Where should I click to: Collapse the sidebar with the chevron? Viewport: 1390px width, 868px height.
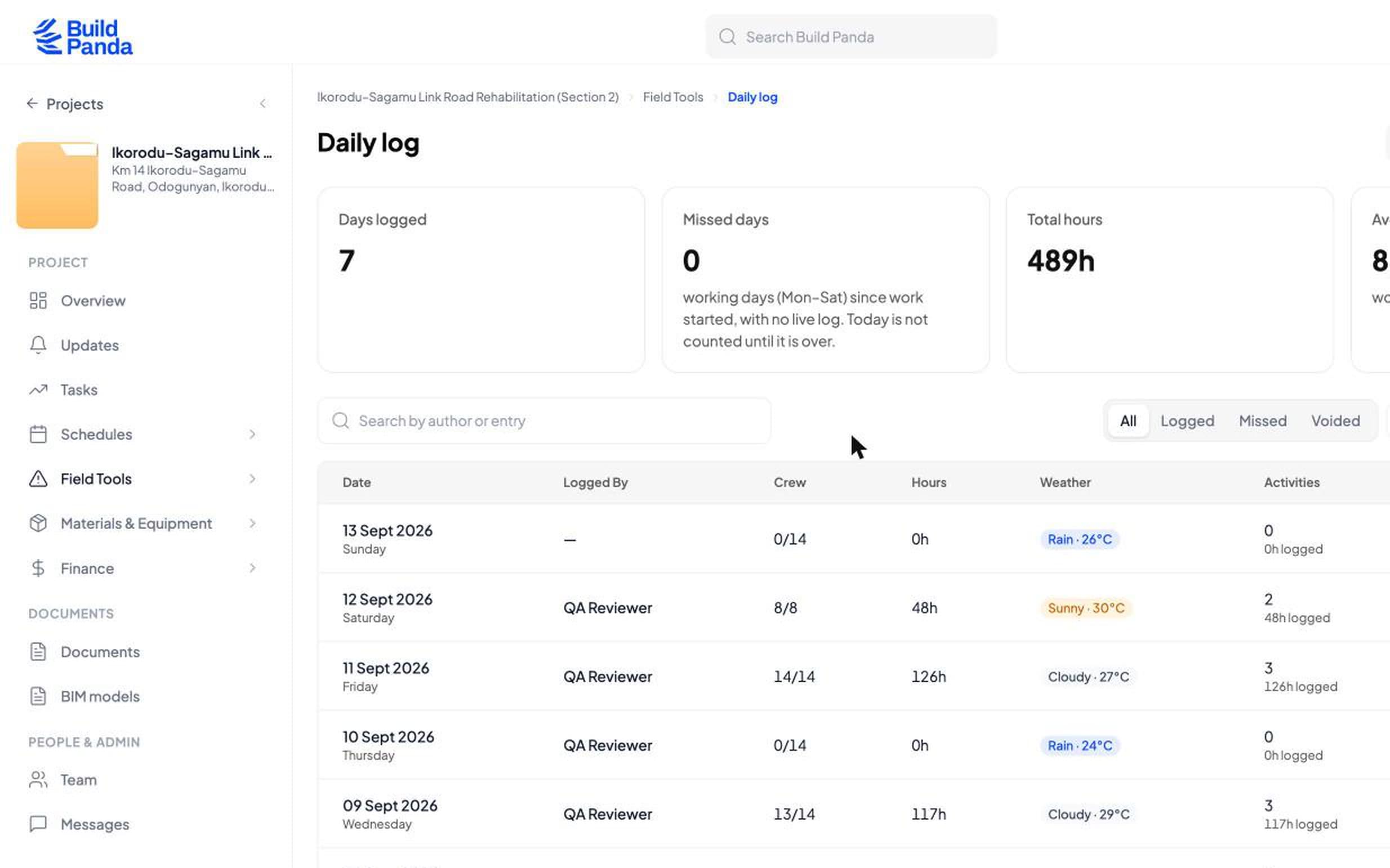pyautogui.click(x=263, y=104)
